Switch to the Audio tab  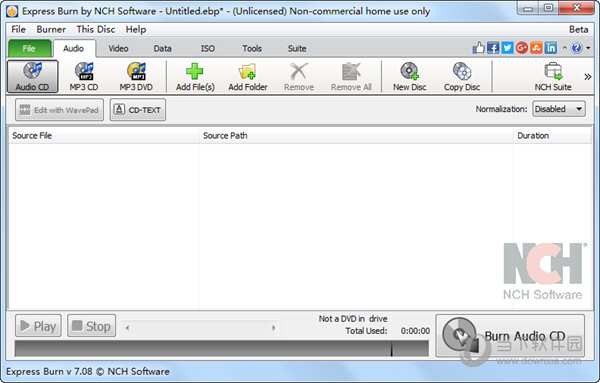73,49
